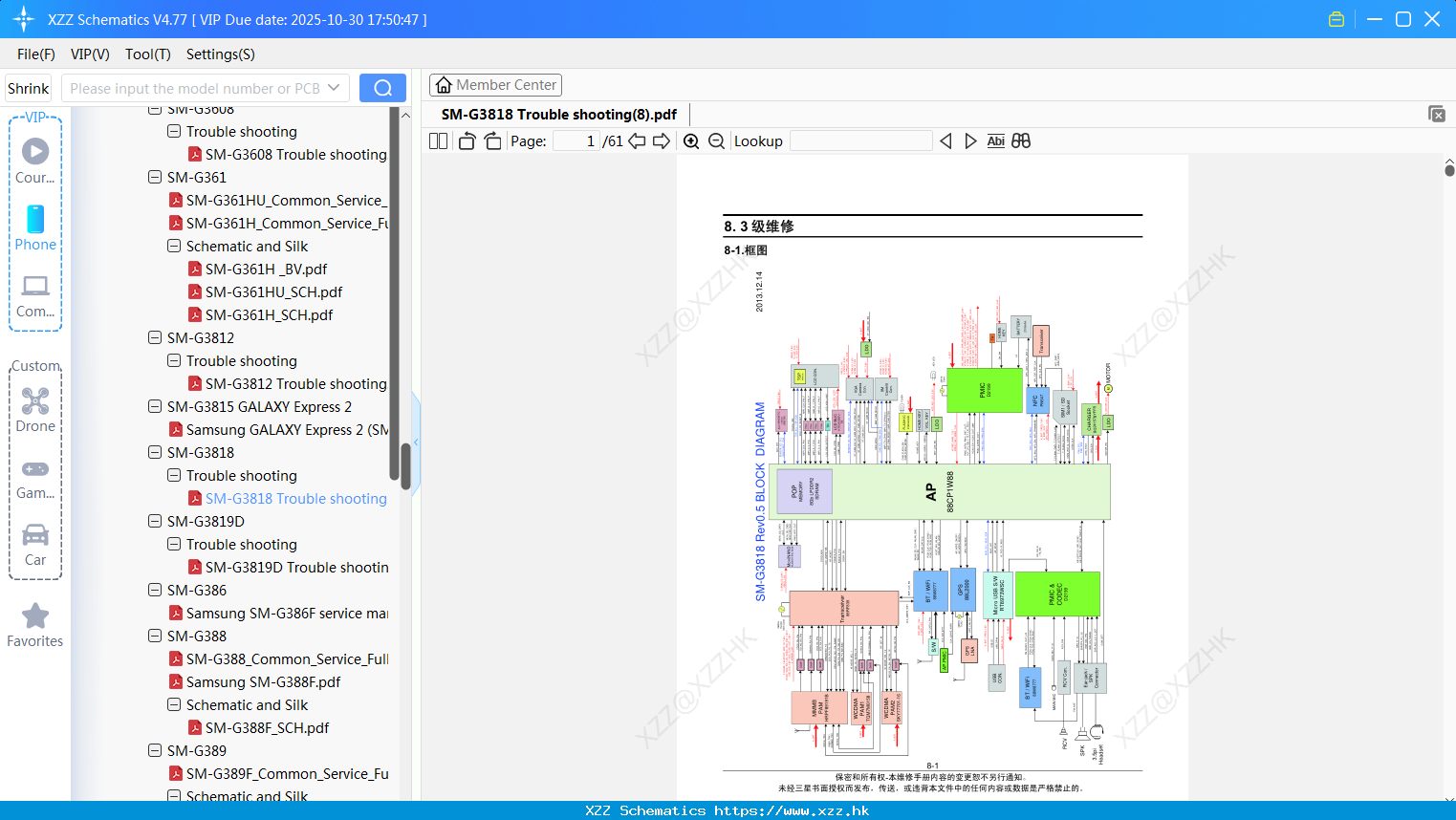This screenshot has width=1456, height=820.
Task: Collapse Schematic and Silk under SM-G361
Action: [174, 246]
